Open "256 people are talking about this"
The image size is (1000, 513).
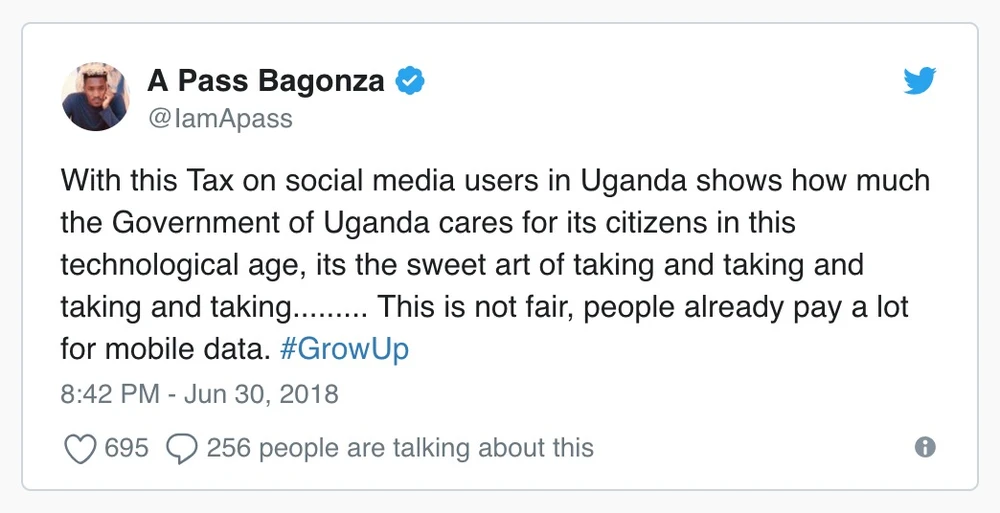[x=400, y=448]
